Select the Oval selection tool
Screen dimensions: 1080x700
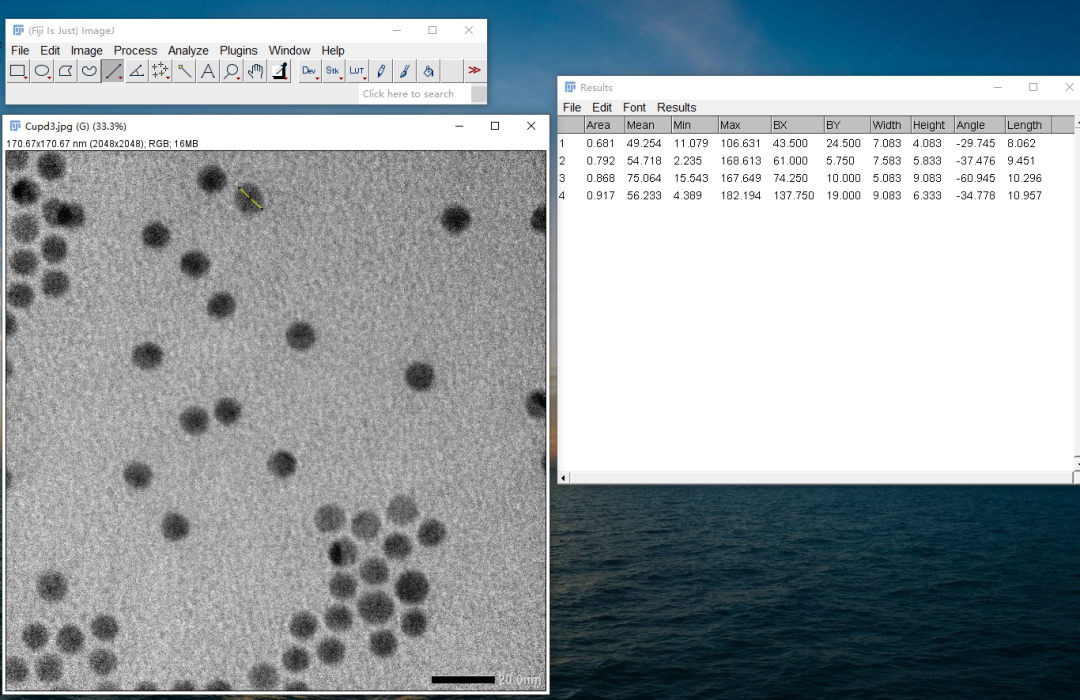(x=42, y=71)
